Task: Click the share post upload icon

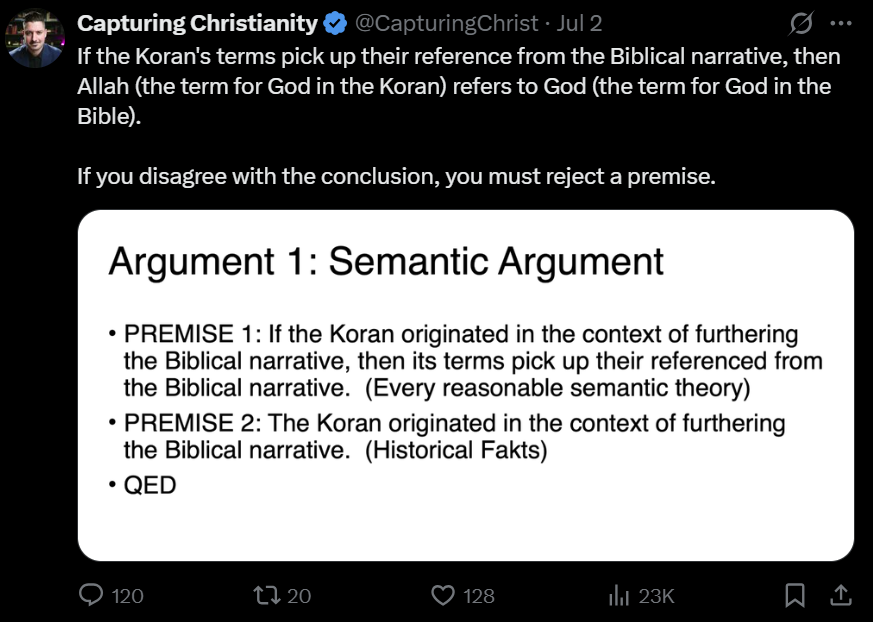Action: click(839, 595)
